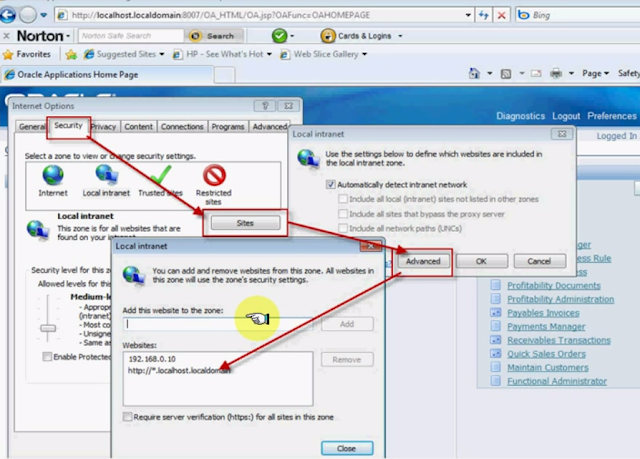Screen dimensions: 640x459
Task: Open the recent pages dropdown next to Forward
Action: coord(43,15)
